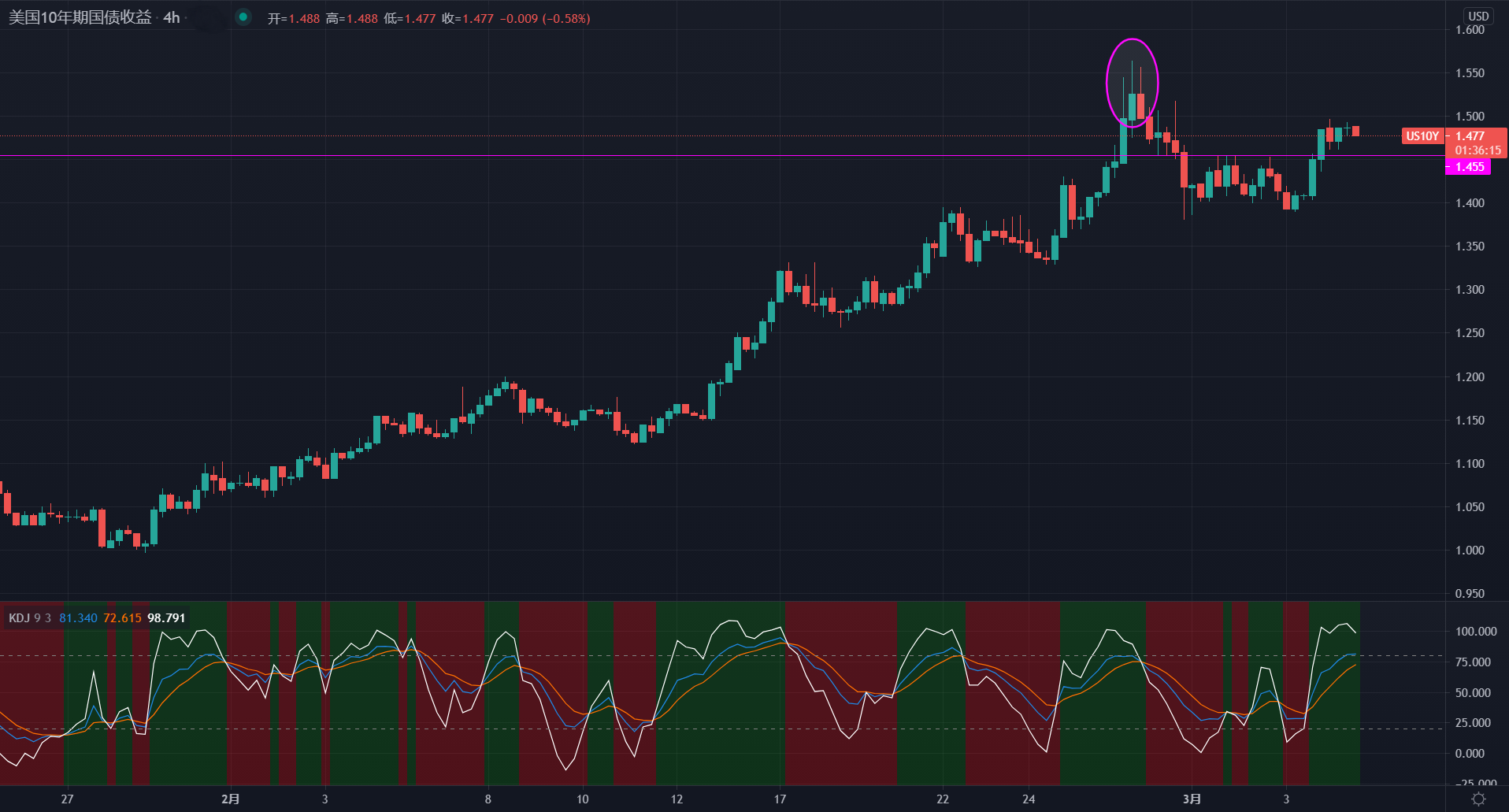Click KDJ J value 98.791

click(166, 617)
